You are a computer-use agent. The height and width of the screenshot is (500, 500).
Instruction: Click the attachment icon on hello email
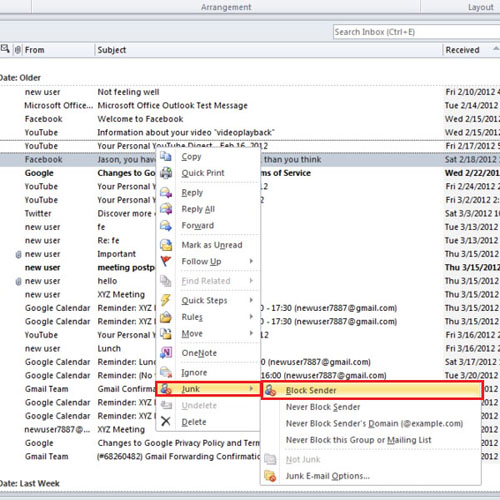point(19,281)
